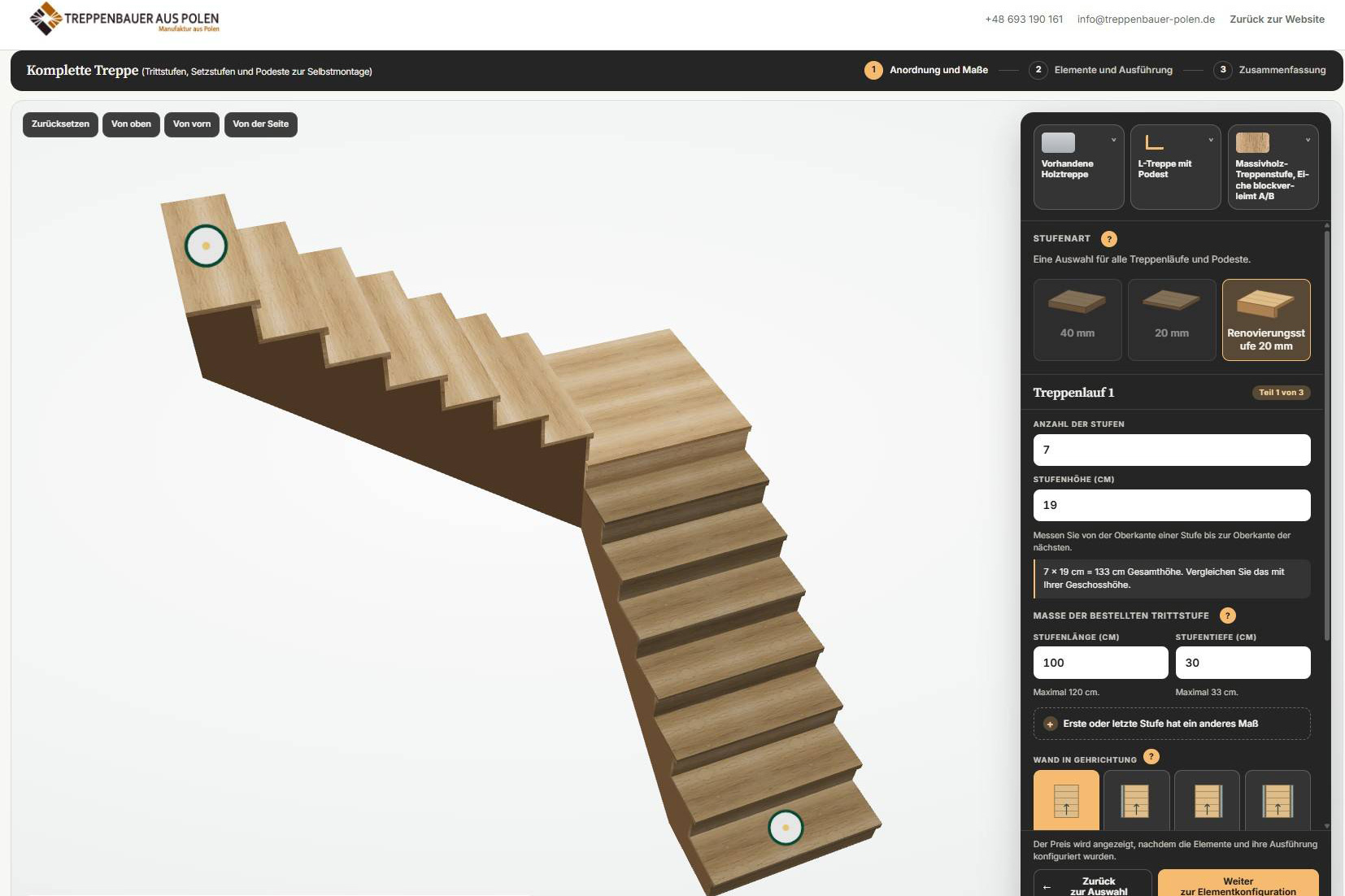Switch to Von der Seite view

(261, 124)
